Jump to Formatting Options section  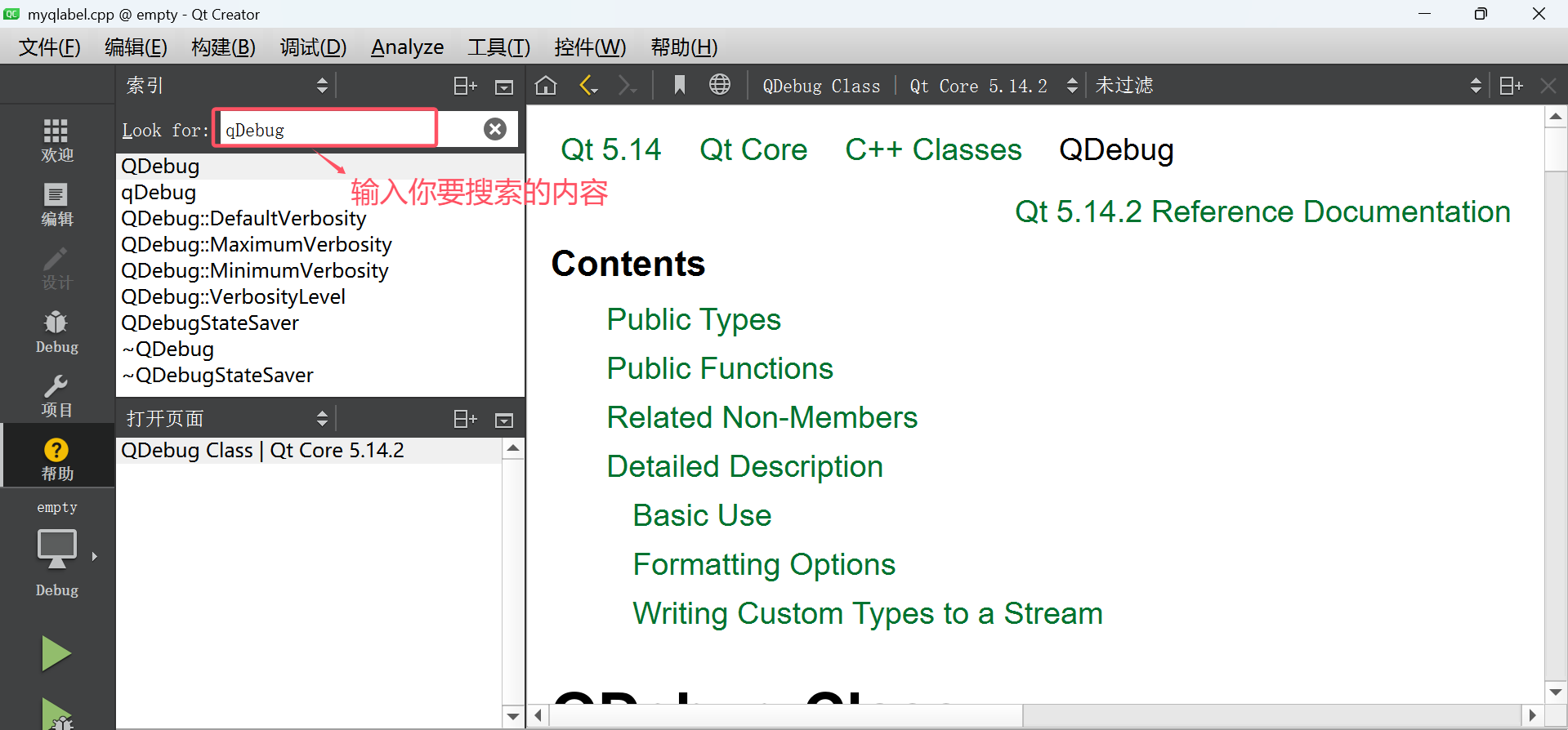[x=764, y=564]
